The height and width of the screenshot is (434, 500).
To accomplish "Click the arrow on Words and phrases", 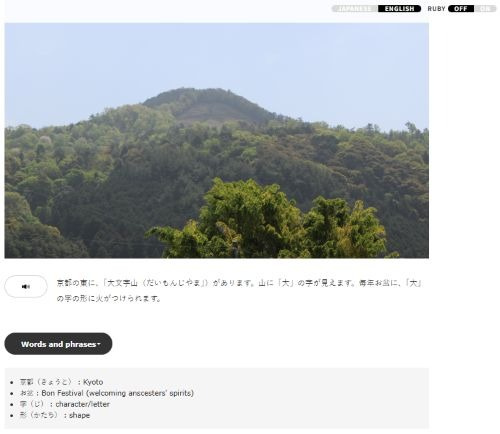I will pos(99,344).
